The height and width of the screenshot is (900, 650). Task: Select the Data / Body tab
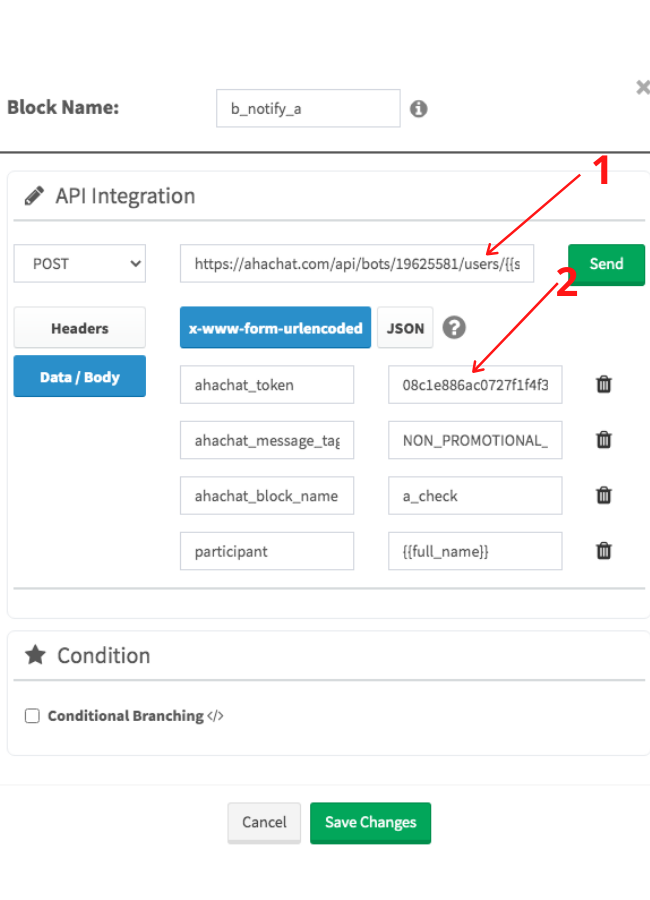coord(80,377)
